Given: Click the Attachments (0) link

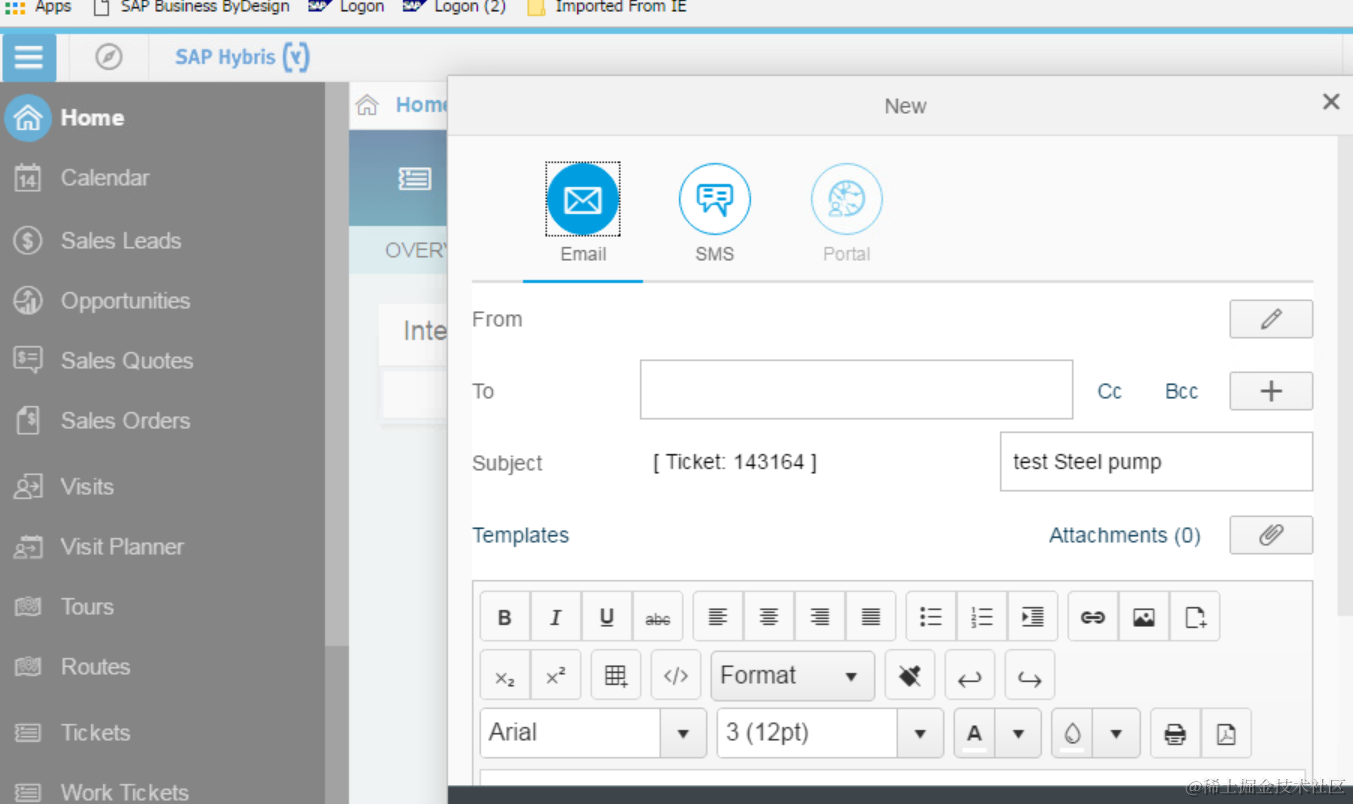Looking at the screenshot, I should 1125,535.
